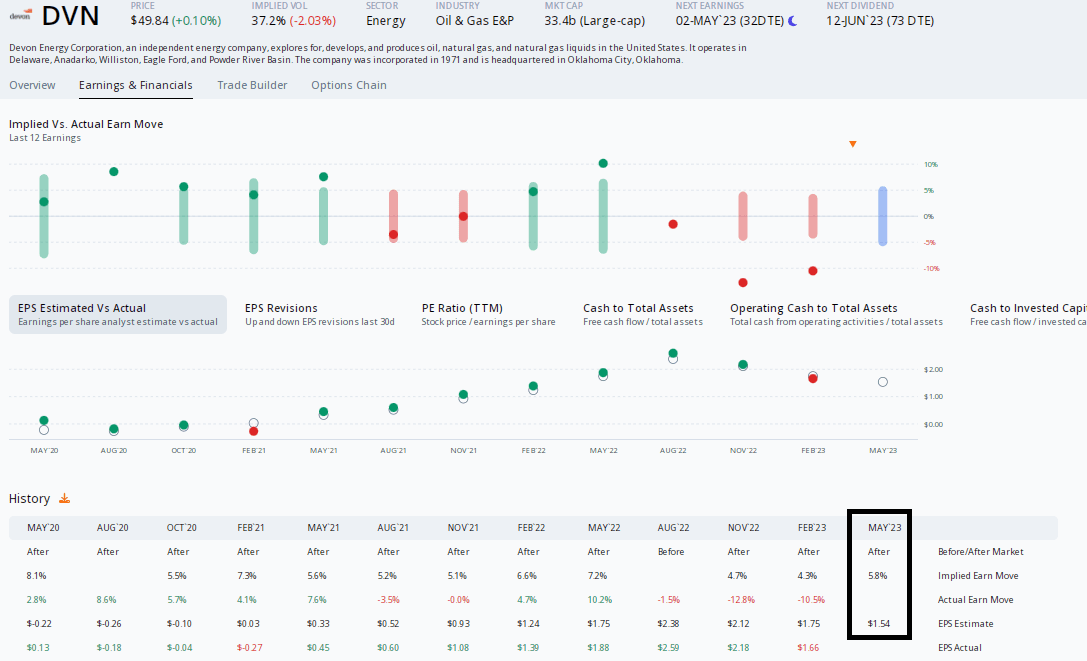The image size is (1087, 661).
Task: Click the 'Implied Earn Move' row label
Action: coord(978,576)
